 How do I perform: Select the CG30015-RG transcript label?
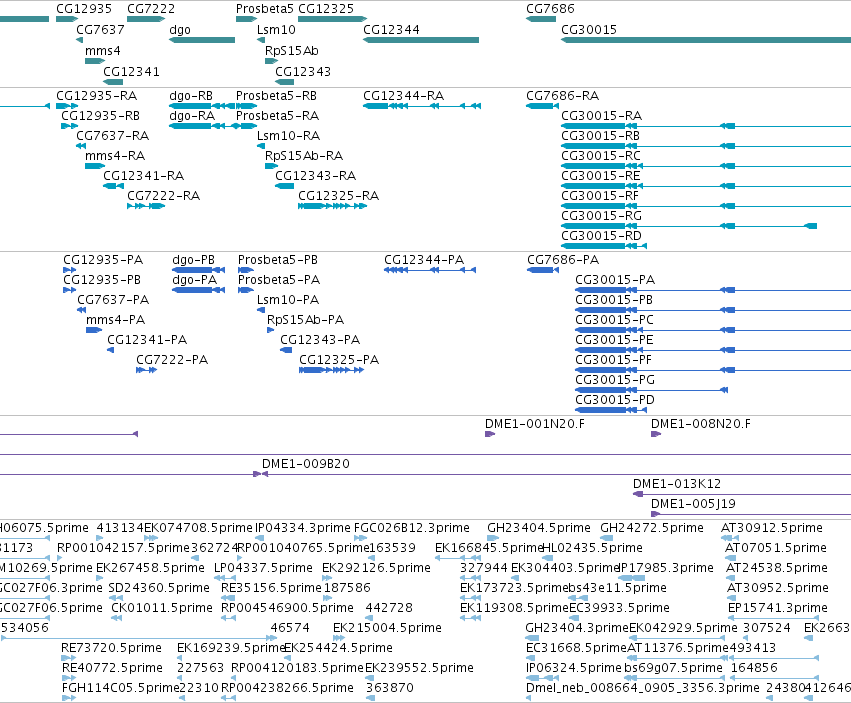coord(601,216)
